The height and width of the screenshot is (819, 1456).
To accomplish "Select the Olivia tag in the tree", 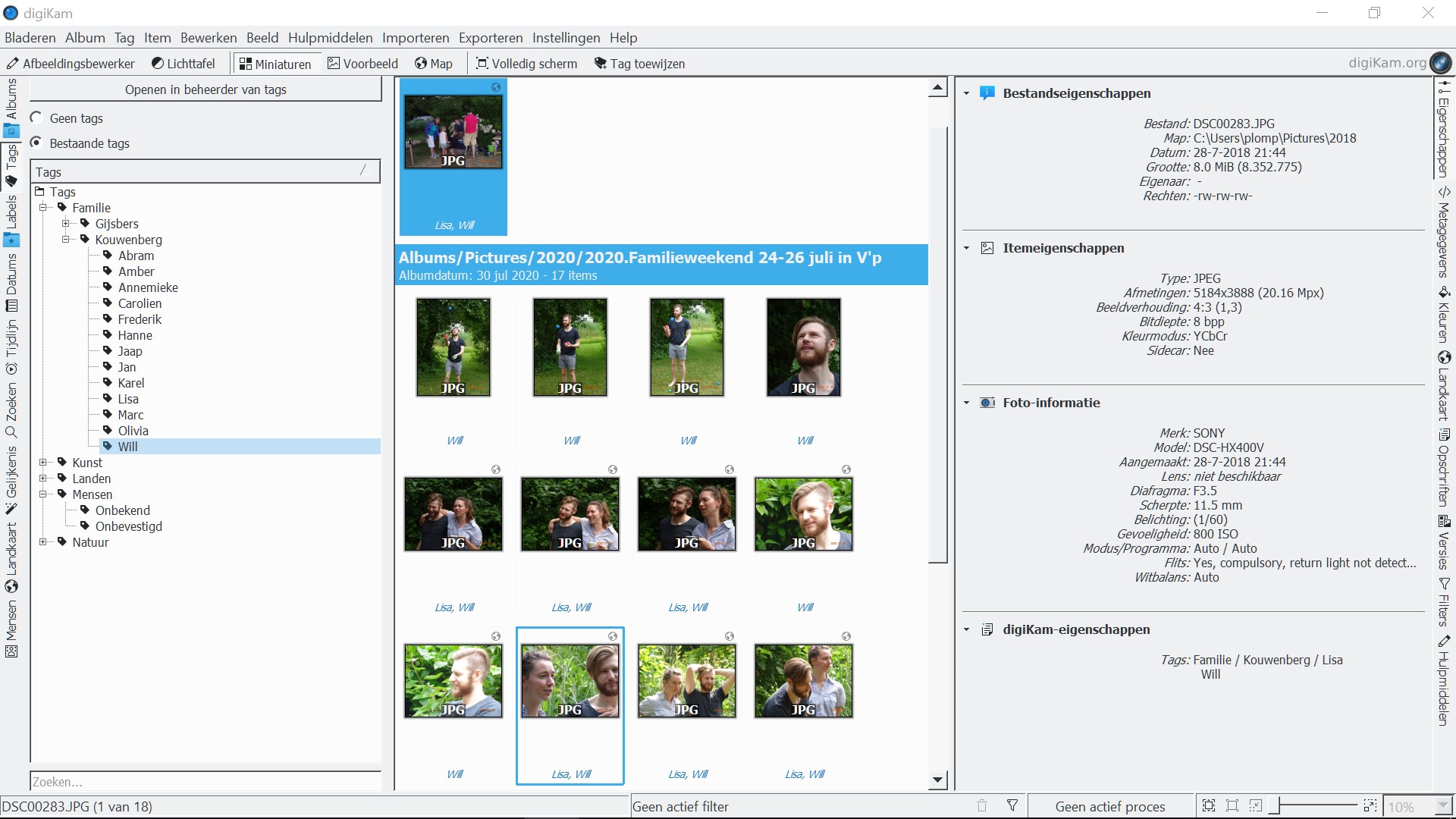I will [x=133, y=431].
